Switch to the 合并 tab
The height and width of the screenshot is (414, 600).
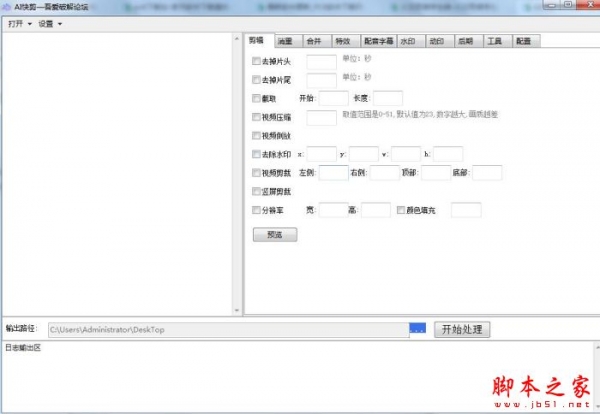point(317,41)
